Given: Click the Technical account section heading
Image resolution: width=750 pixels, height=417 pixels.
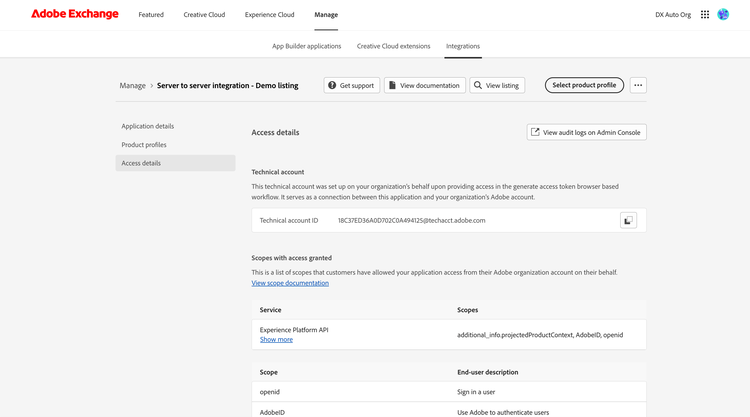Looking at the screenshot, I should click(277, 172).
